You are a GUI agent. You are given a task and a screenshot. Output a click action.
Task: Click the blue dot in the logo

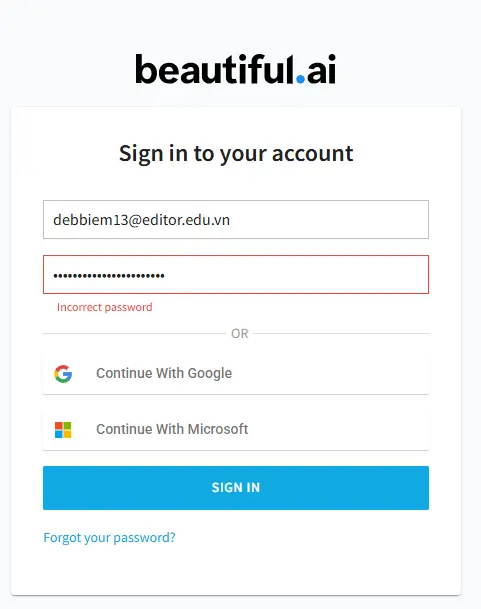click(300, 78)
